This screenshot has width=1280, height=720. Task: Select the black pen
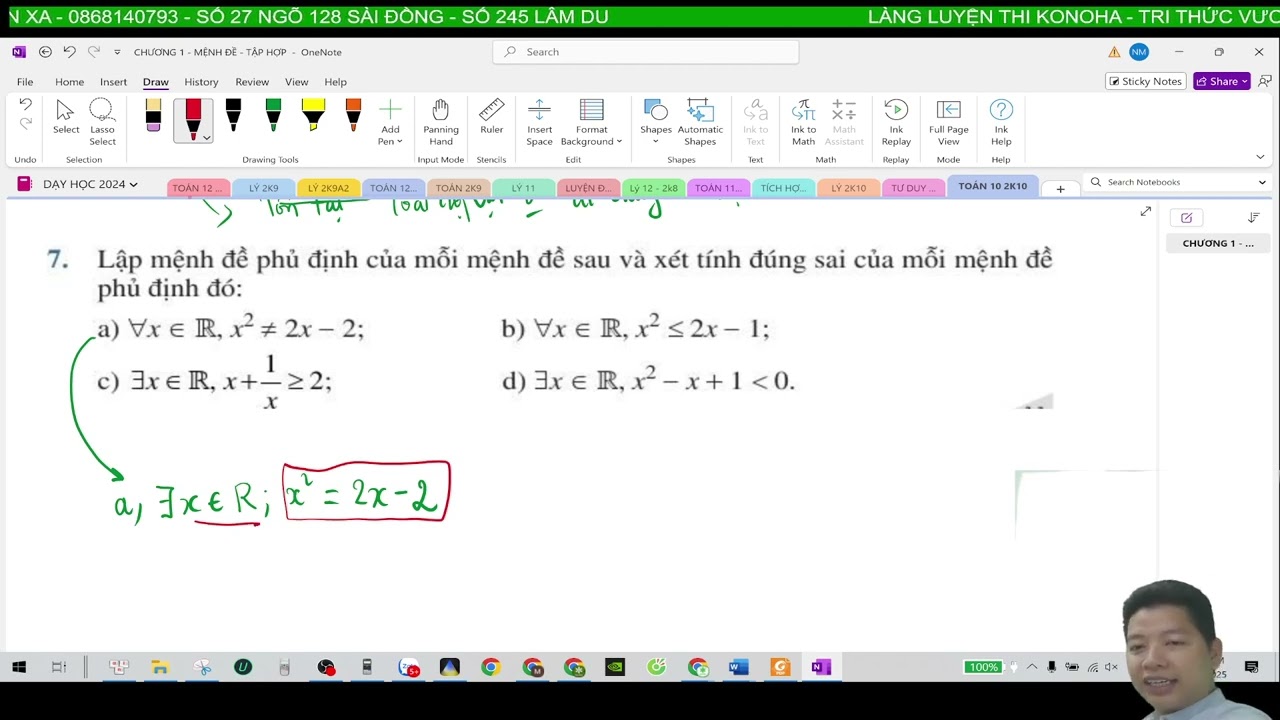[233, 115]
